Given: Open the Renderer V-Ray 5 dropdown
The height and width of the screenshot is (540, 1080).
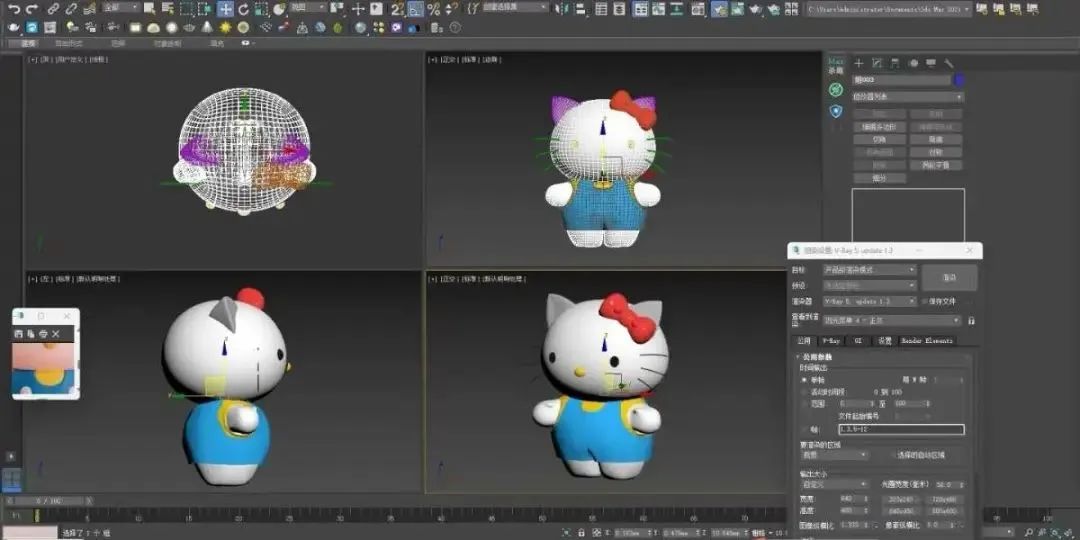Looking at the screenshot, I should 869,301.
